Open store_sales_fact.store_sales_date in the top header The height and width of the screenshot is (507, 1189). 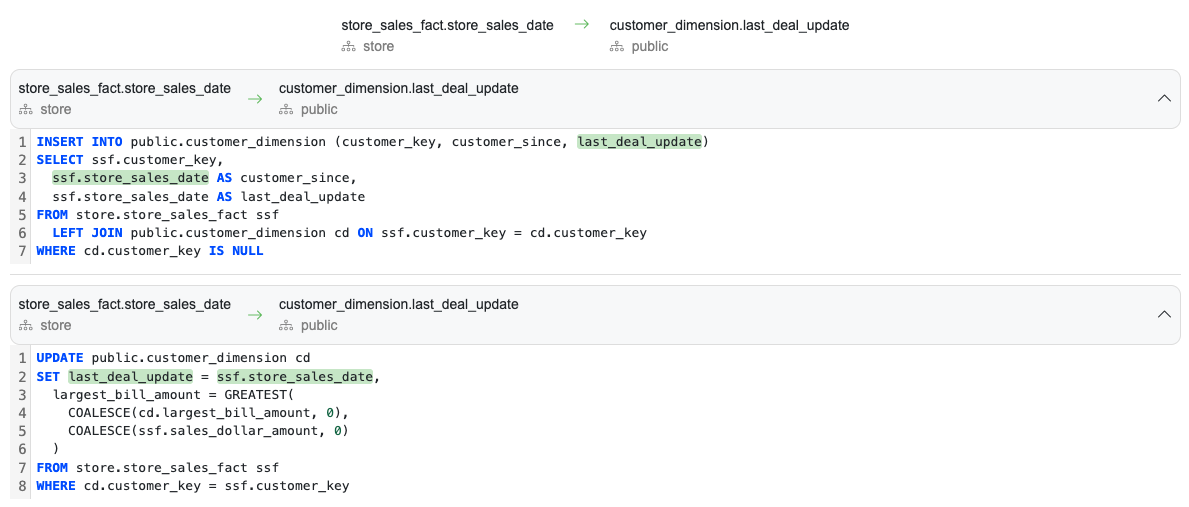447,25
